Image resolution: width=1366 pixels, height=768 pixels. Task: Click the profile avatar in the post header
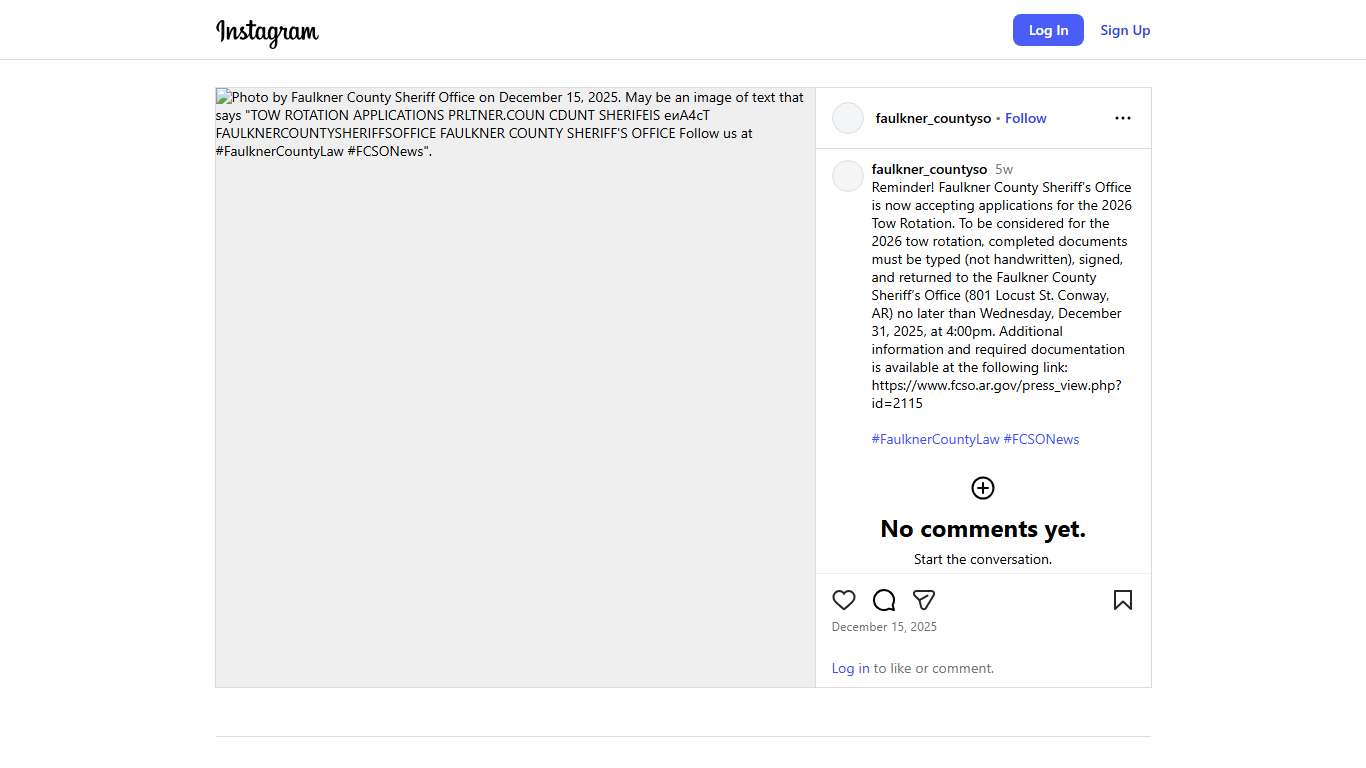tap(848, 118)
